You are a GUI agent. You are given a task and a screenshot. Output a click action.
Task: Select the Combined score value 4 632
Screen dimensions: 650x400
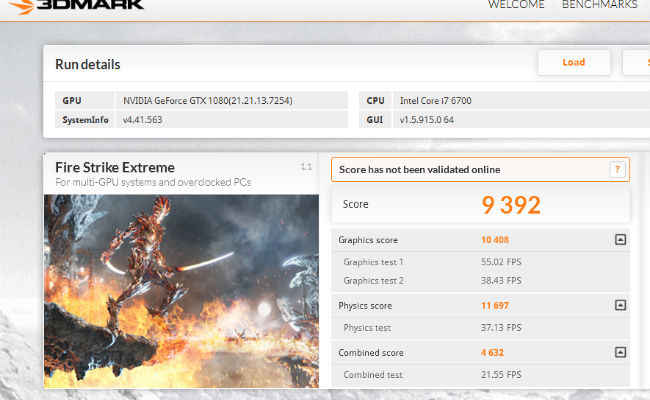click(x=492, y=353)
